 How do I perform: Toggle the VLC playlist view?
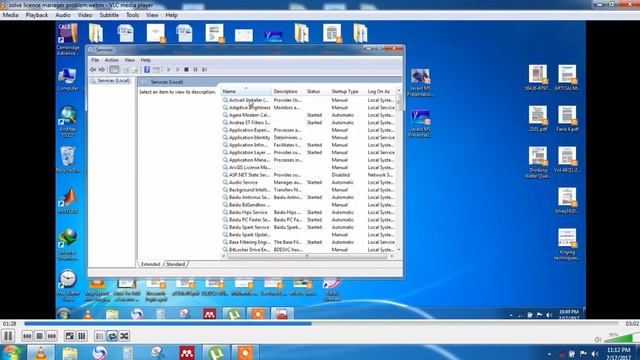100,336
